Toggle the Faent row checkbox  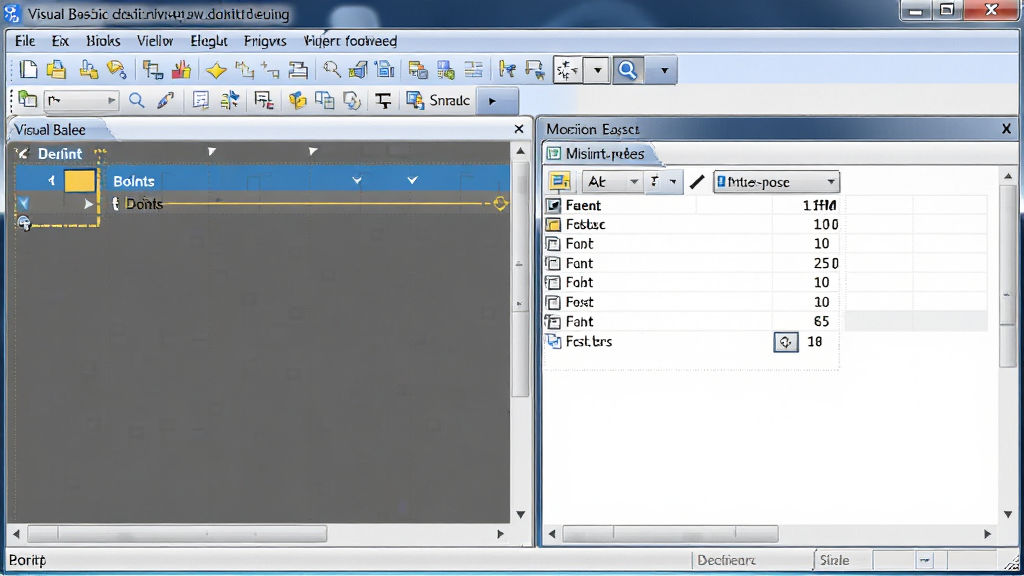pyautogui.click(x=553, y=205)
